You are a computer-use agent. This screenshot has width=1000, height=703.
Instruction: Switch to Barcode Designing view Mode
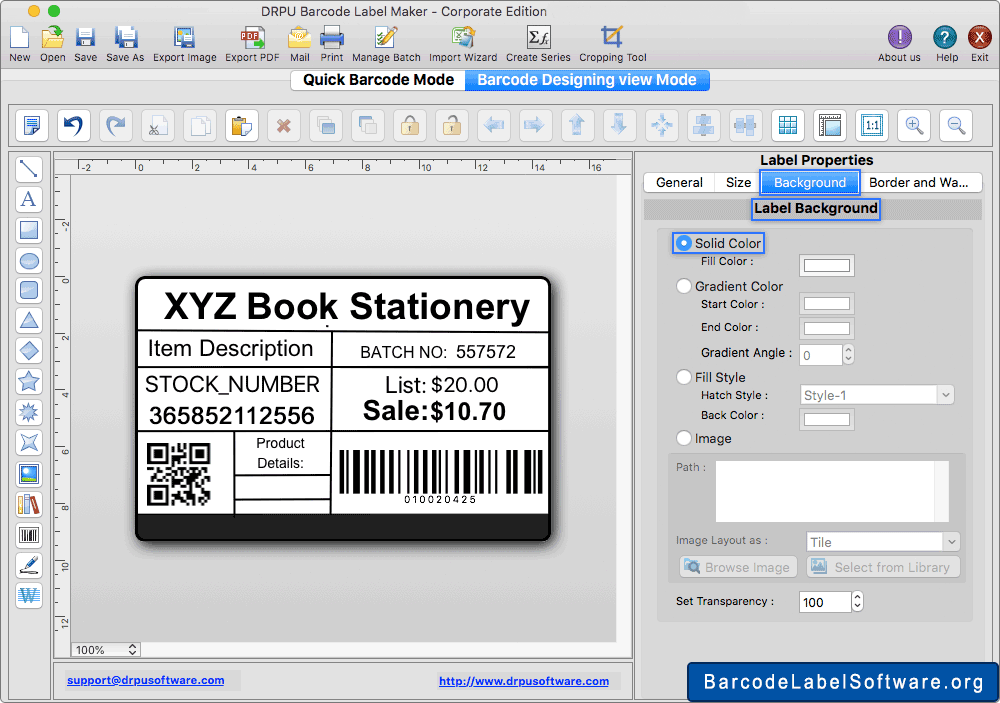coord(587,80)
